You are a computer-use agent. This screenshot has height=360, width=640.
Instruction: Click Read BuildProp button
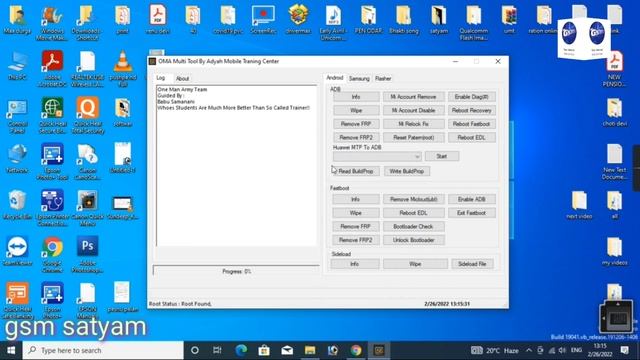coord(356,171)
